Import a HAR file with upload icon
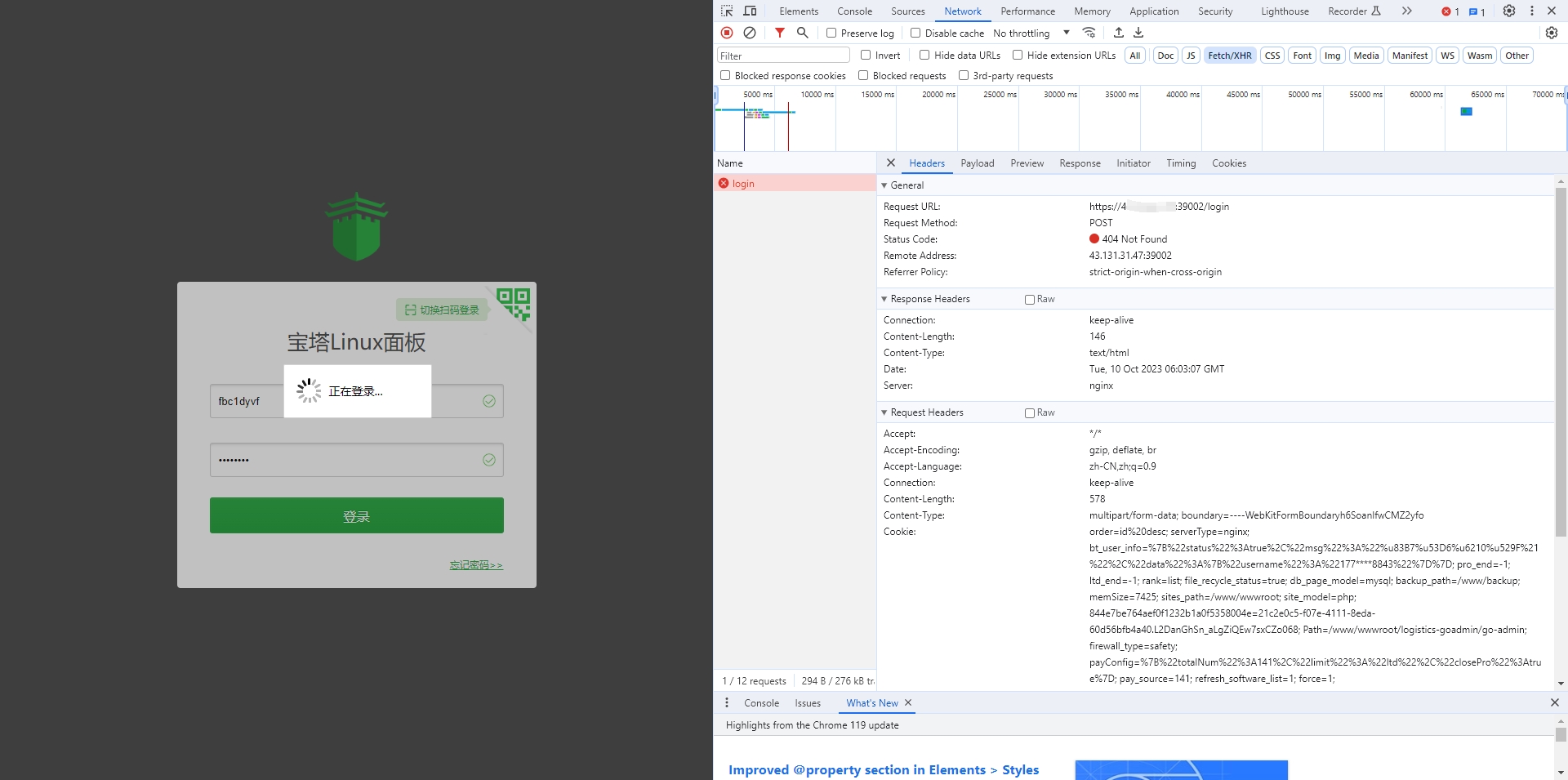 click(x=1119, y=33)
